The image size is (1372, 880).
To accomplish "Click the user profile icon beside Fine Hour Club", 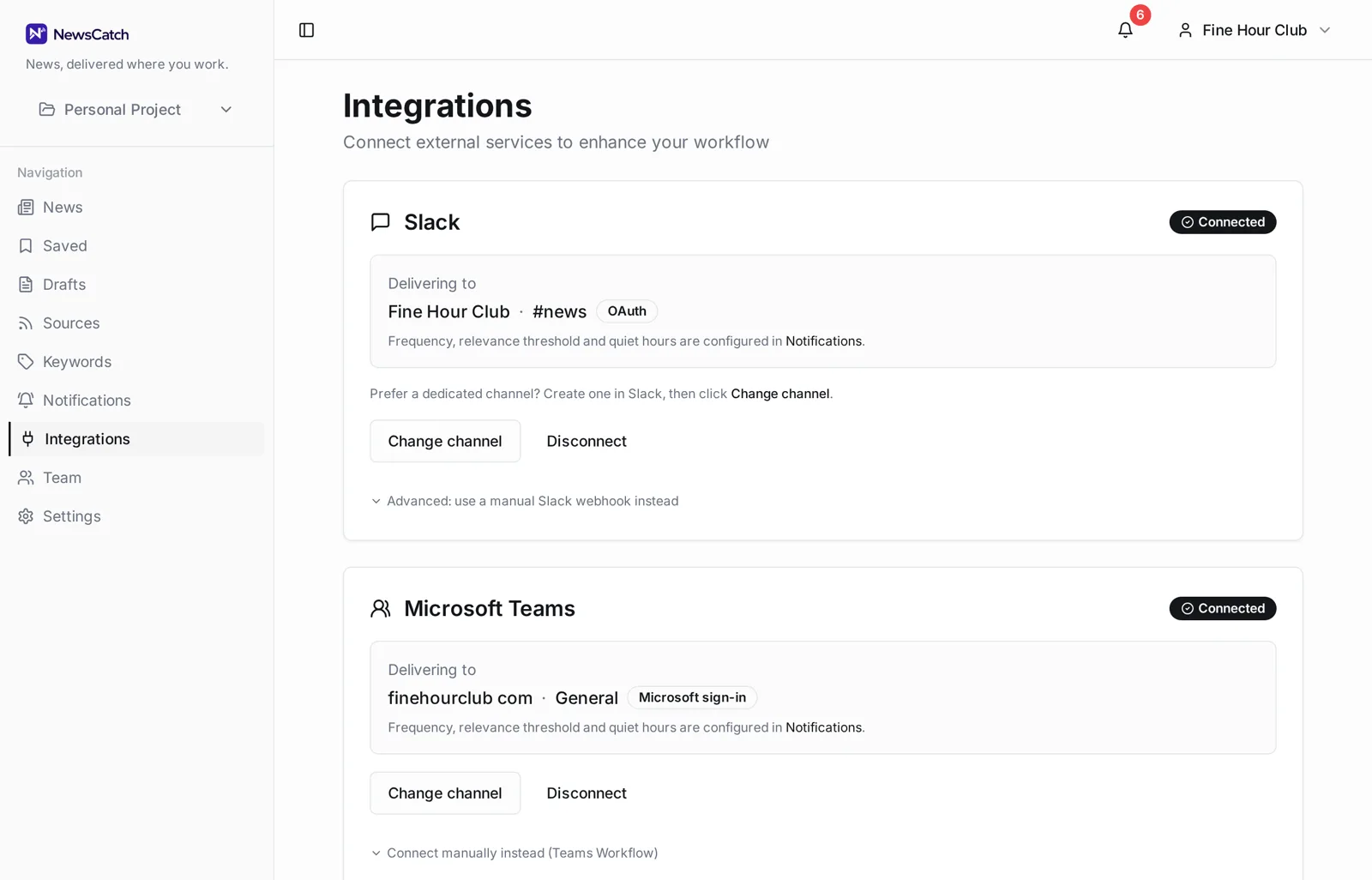I will (1185, 30).
